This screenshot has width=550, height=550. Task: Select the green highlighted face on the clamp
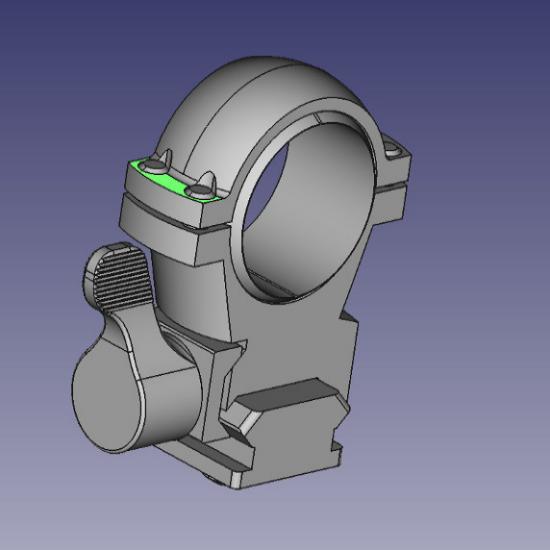coord(173,183)
